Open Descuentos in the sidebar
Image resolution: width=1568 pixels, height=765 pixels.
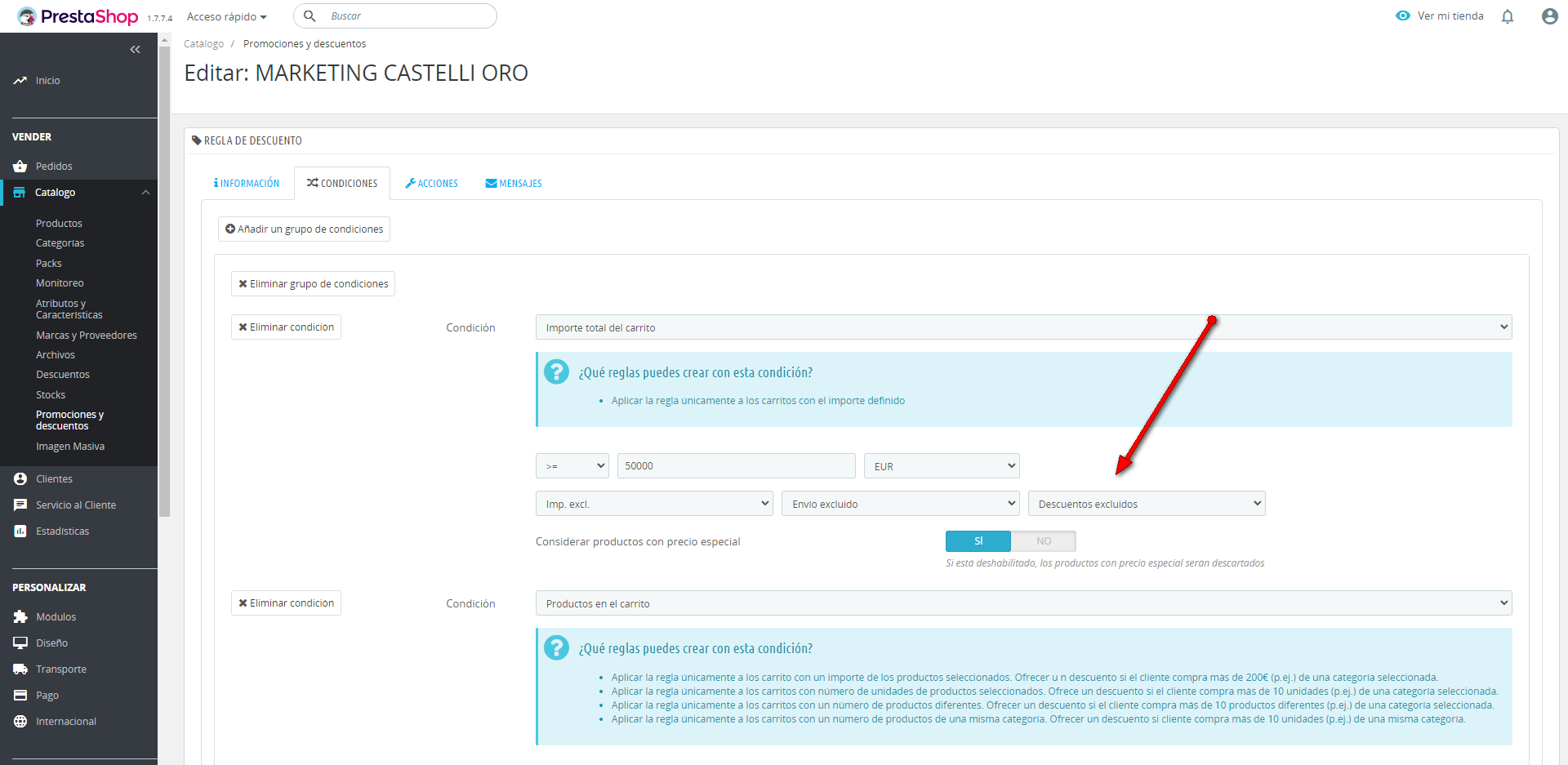point(62,375)
